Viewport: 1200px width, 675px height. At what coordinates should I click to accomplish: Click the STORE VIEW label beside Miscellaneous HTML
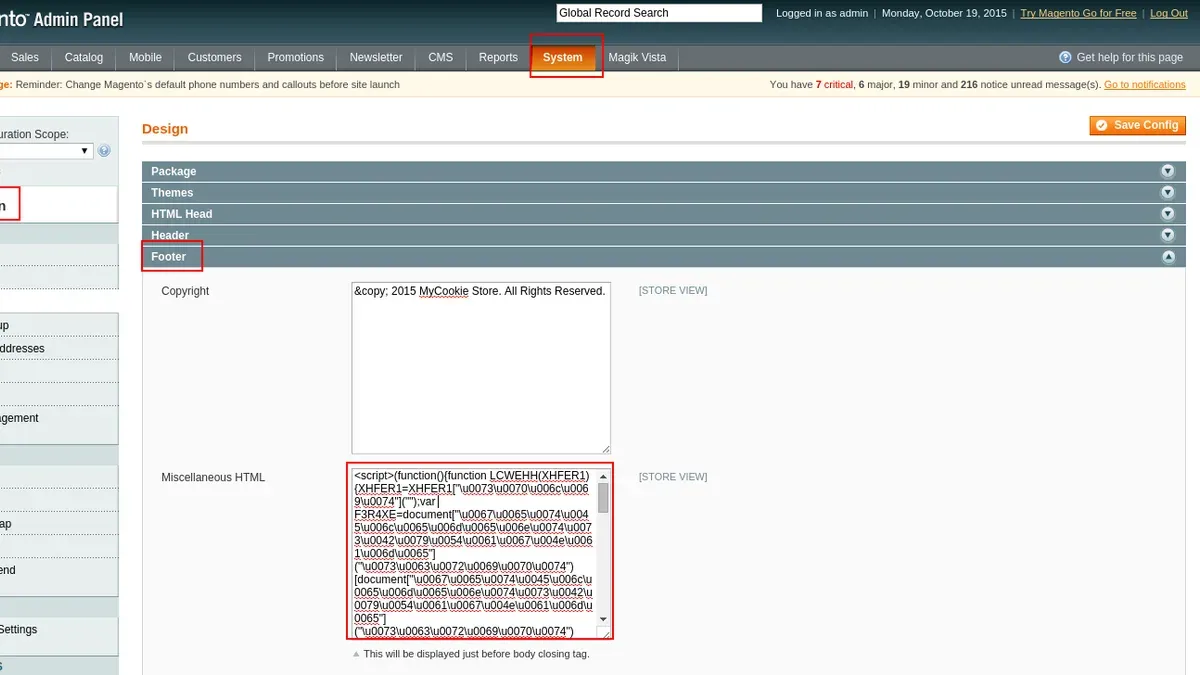click(673, 477)
